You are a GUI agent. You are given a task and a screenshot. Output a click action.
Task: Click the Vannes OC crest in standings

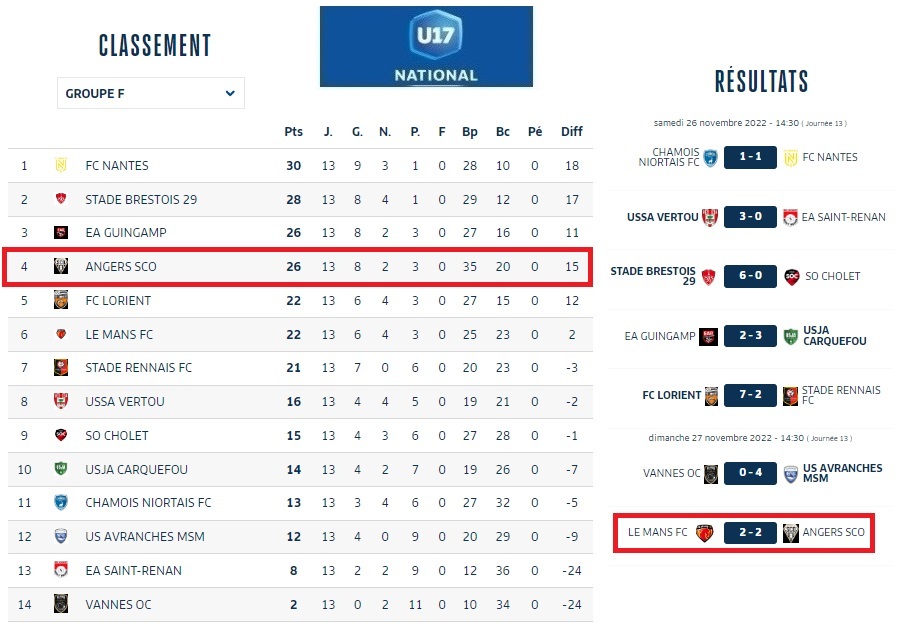pyautogui.click(x=61, y=604)
